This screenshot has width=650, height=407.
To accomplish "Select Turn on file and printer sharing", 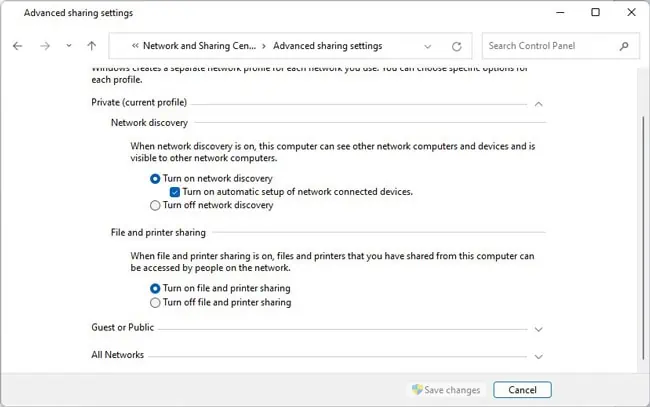I will coord(155,288).
